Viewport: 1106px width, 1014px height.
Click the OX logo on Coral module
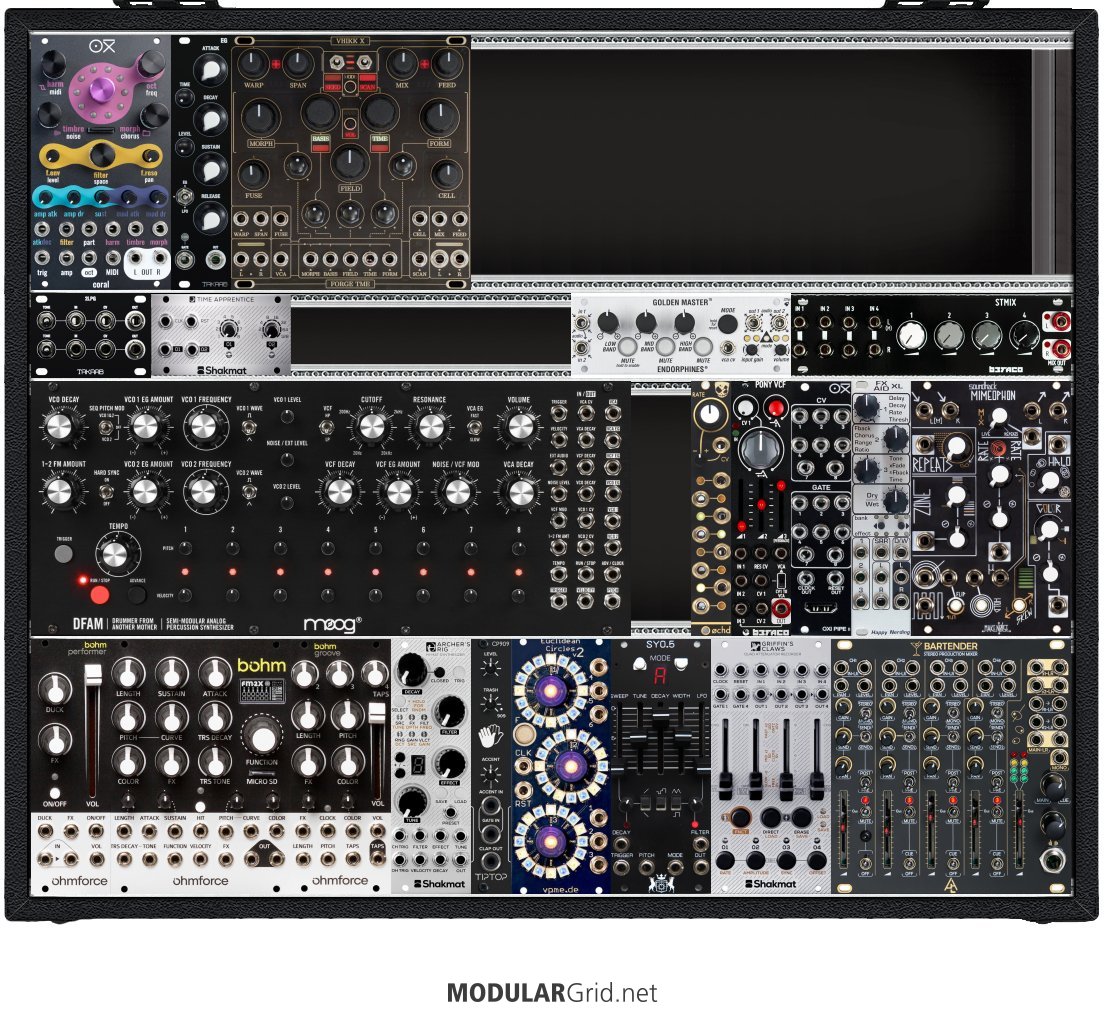102,47
